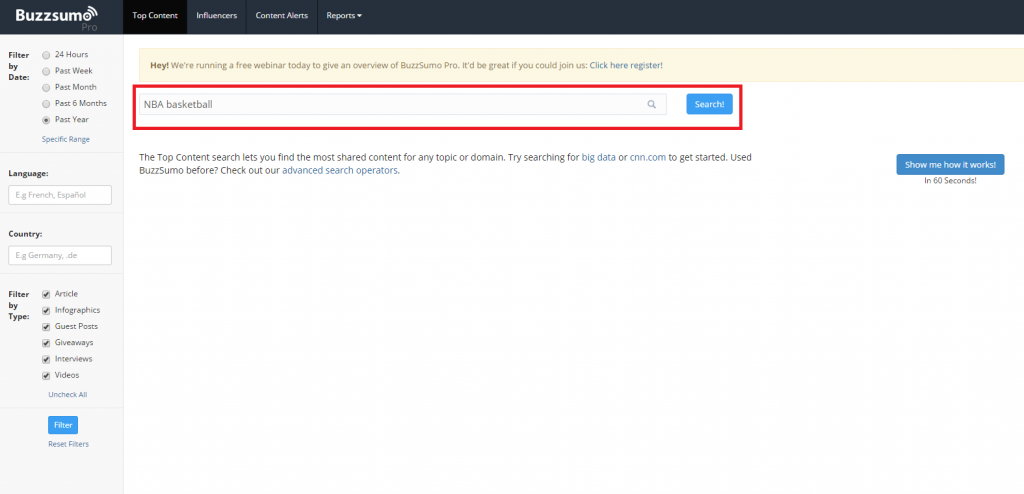This screenshot has height=494, width=1024.
Task: Toggle the Interviews checkbox
Action: click(46, 359)
